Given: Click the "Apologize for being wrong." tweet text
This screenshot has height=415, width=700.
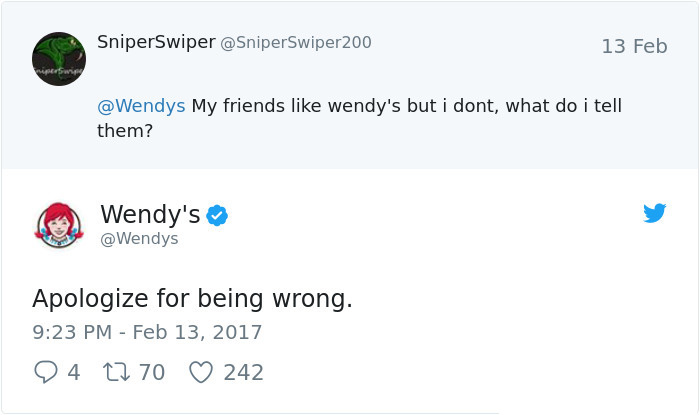Looking at the screenshot, I should 192,298.
